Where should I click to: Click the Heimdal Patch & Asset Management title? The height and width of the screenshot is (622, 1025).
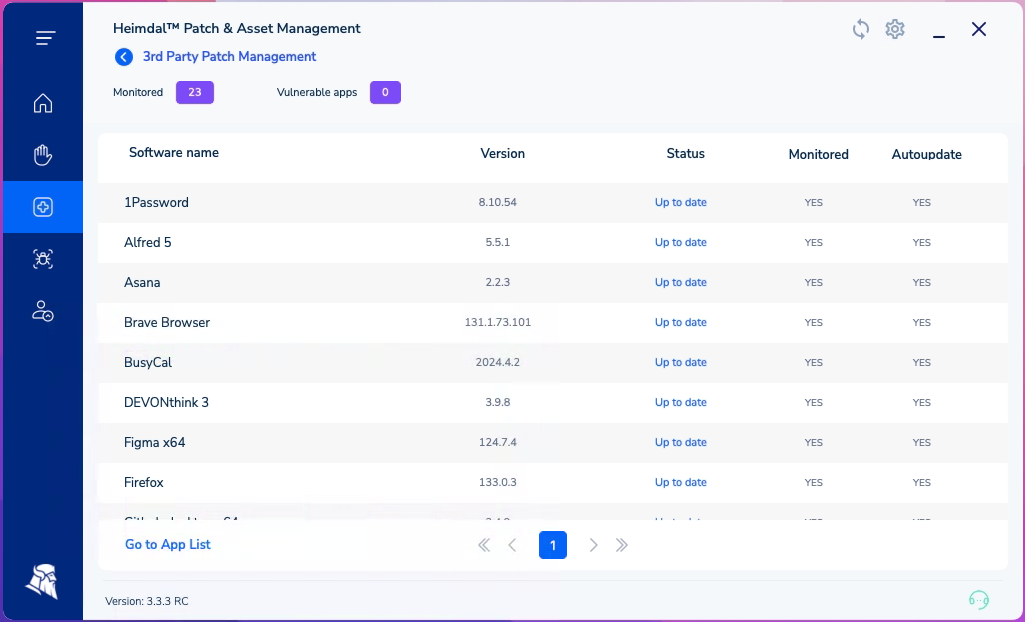(x=237, y=29)
